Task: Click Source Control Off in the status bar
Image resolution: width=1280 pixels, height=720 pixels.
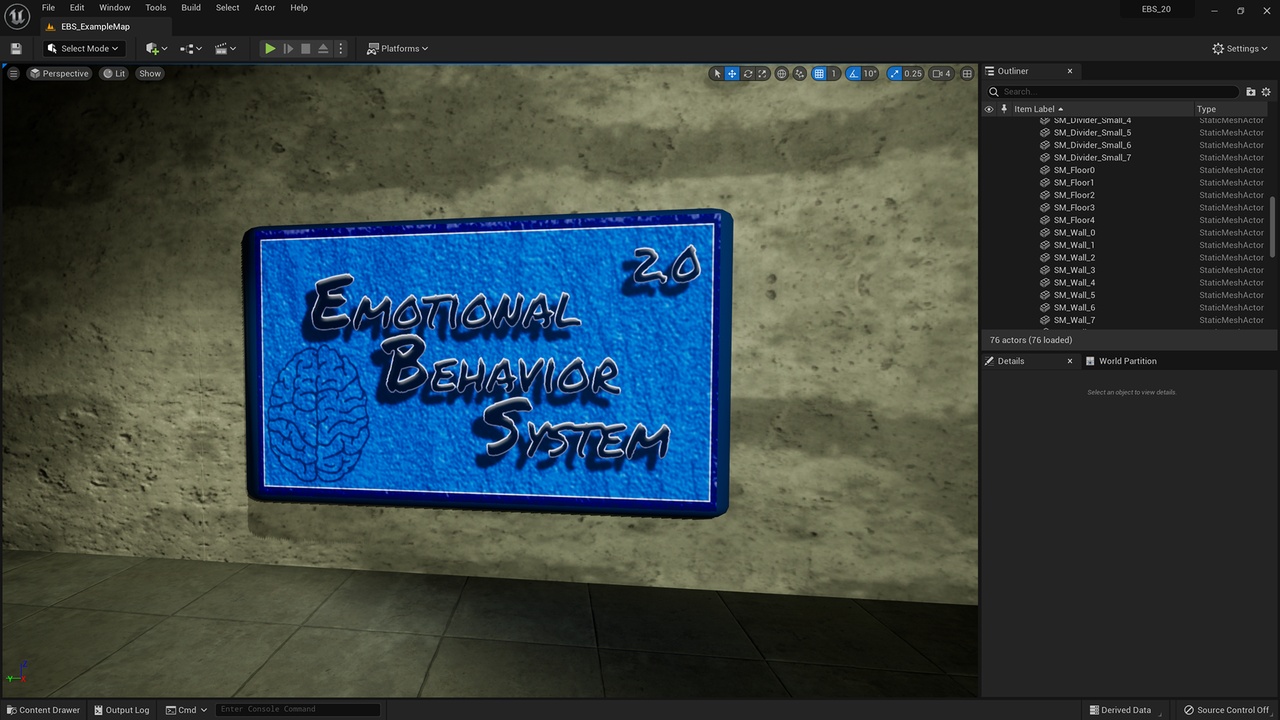Action: [1226, 710]
